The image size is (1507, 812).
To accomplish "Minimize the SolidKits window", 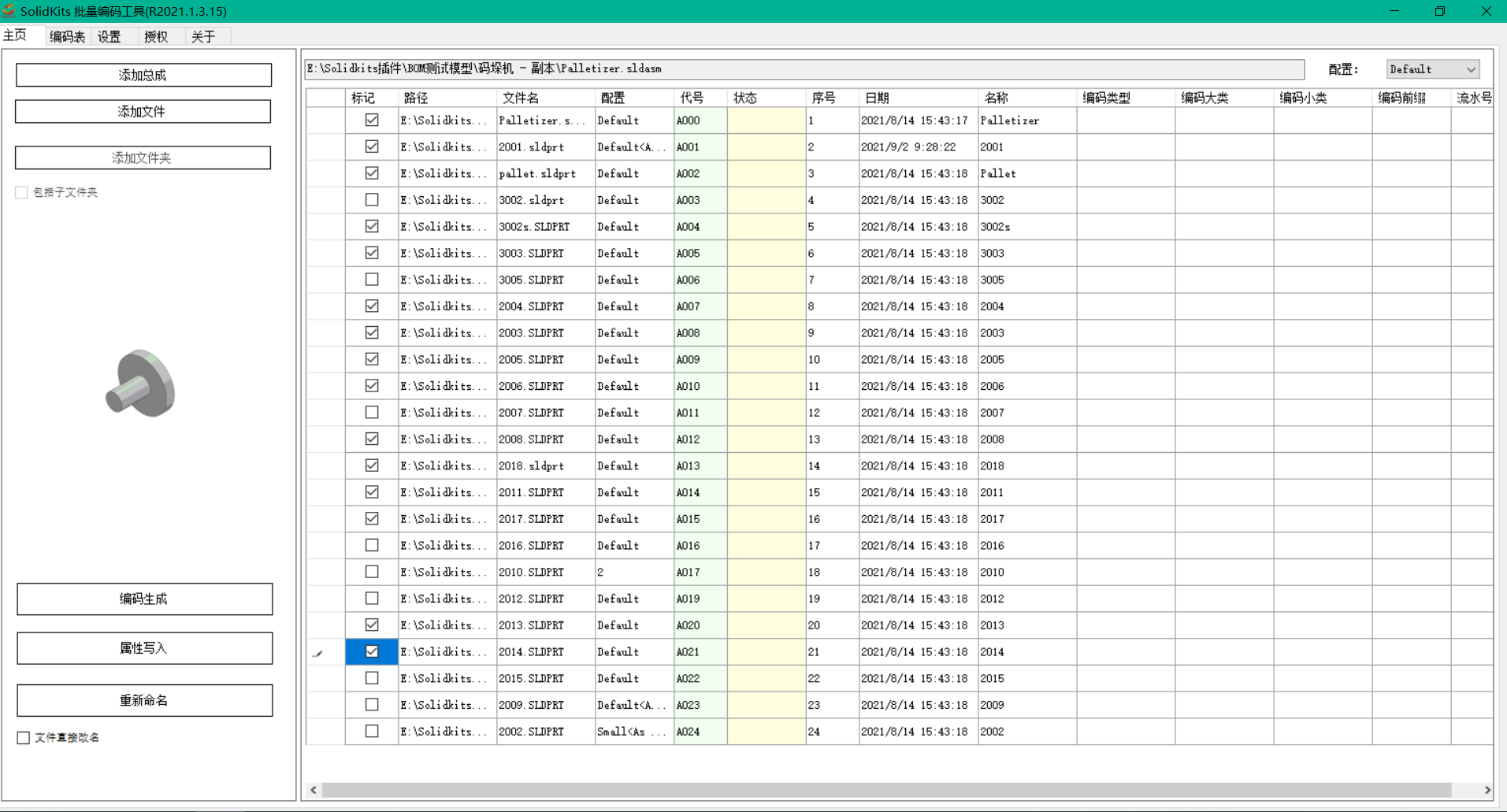I will [1394, 11].
